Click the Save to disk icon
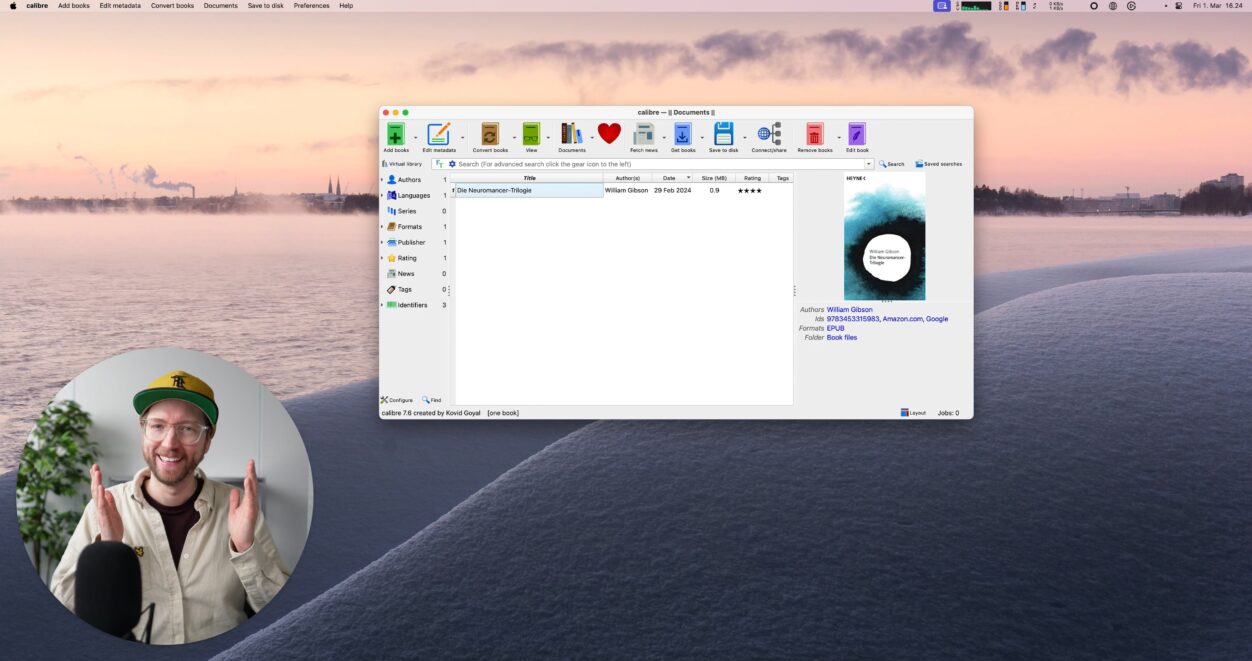 click(x=723, y=135)
